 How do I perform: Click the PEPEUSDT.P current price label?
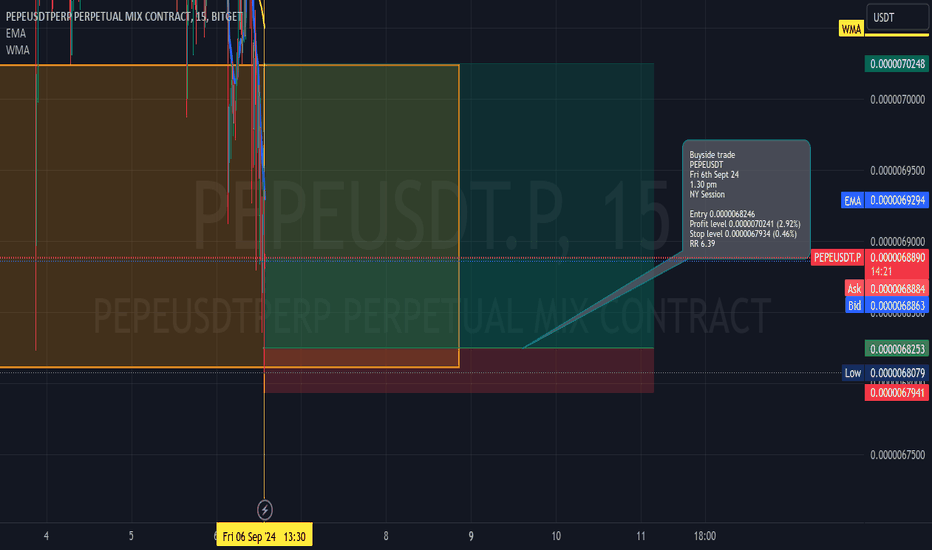pos(837,257)
